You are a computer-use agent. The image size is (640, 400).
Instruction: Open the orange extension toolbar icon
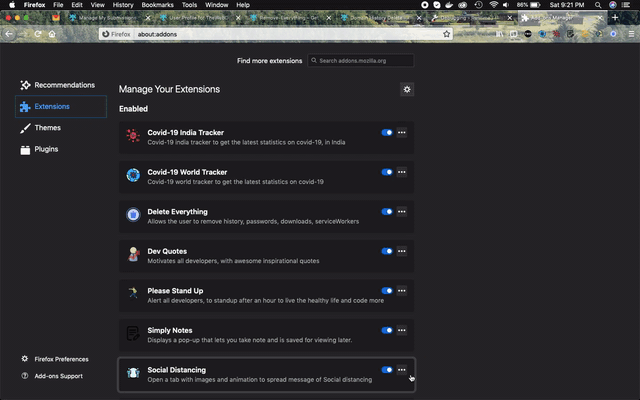pyautogui.click(x=585, y=34)
